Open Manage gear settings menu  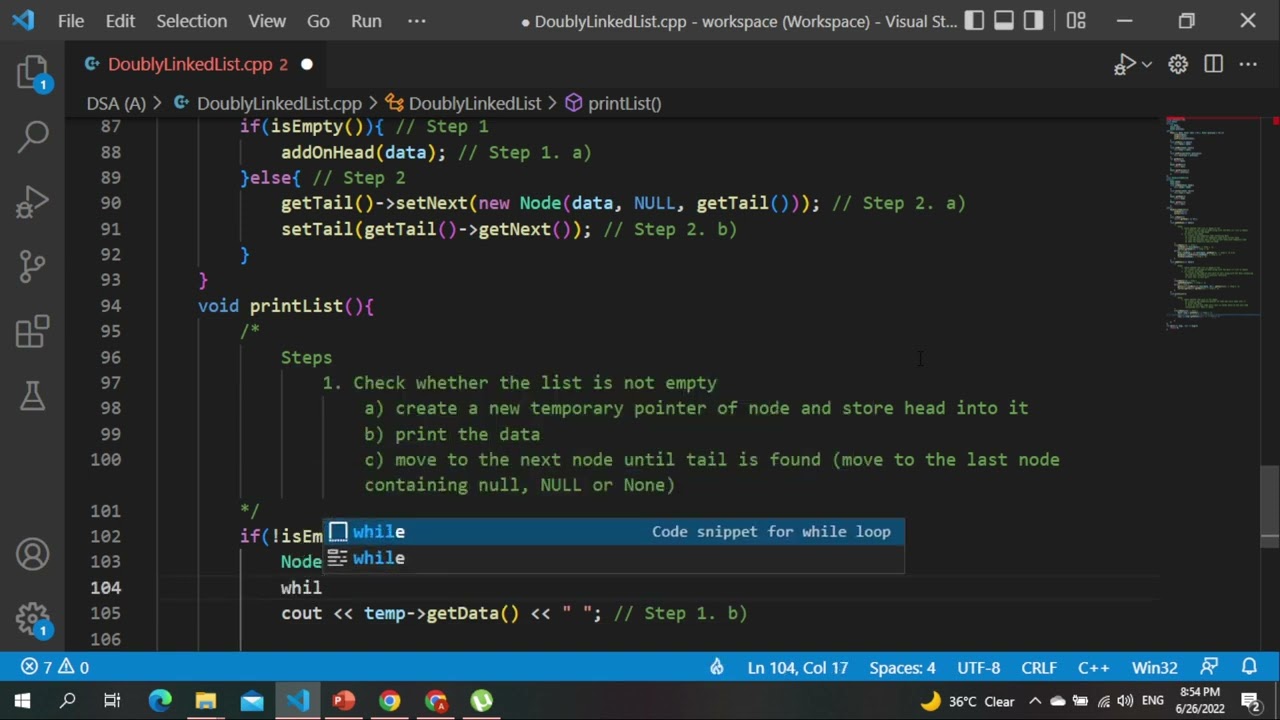tap(33, 619)
